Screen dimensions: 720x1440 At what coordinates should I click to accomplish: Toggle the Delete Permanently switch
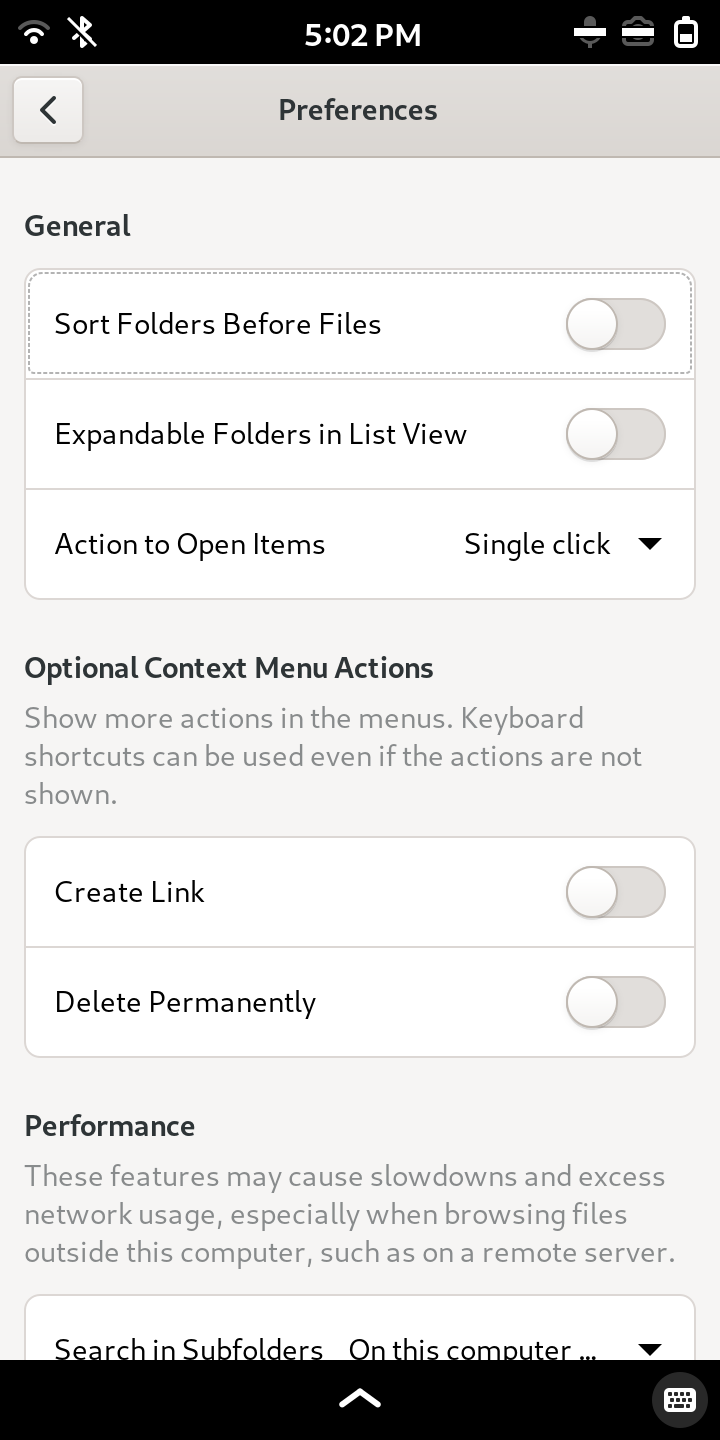[x=615, y=1002]
